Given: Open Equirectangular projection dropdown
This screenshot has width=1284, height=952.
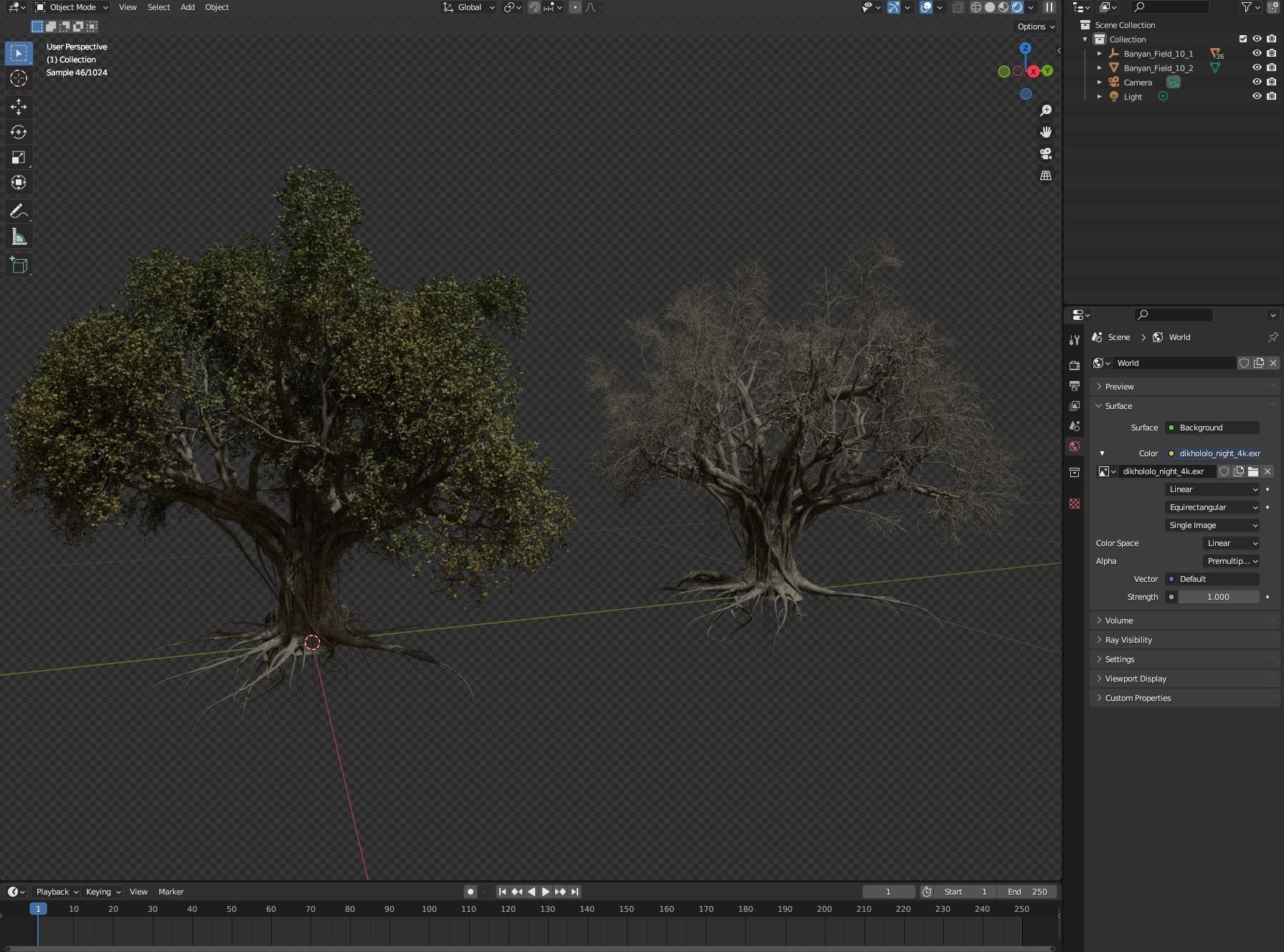Looking at the screenshot, I should 1212,507.
